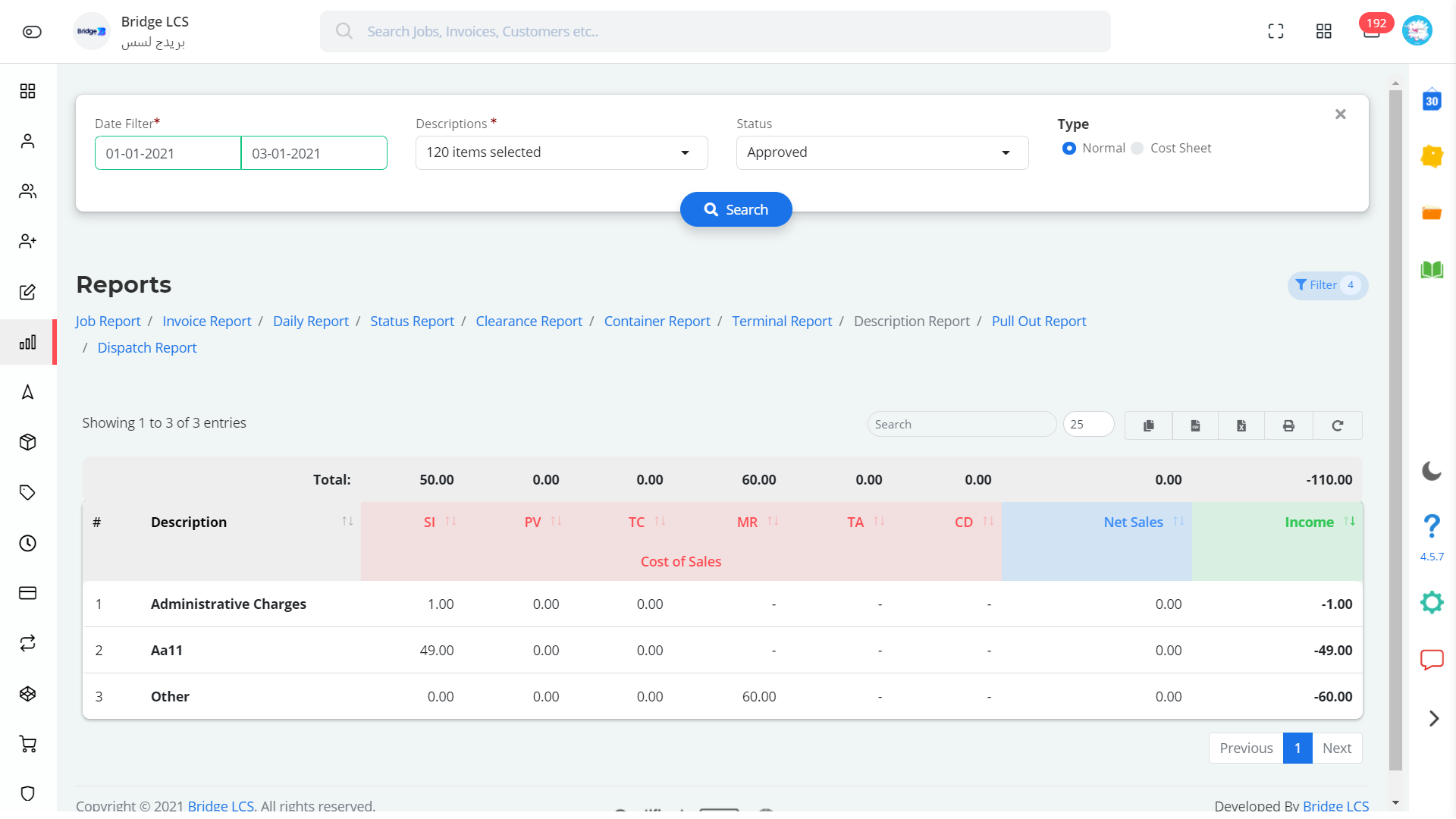
Task: Click the copy/duplicate icon in toolbar
Action: 1149,424
